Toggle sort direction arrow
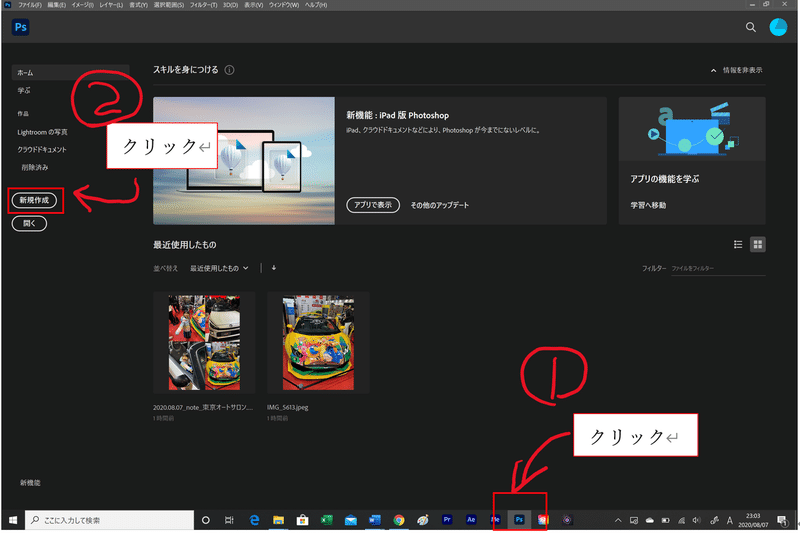The width and height of the screenshot is (800, 533). click(274, 268)
